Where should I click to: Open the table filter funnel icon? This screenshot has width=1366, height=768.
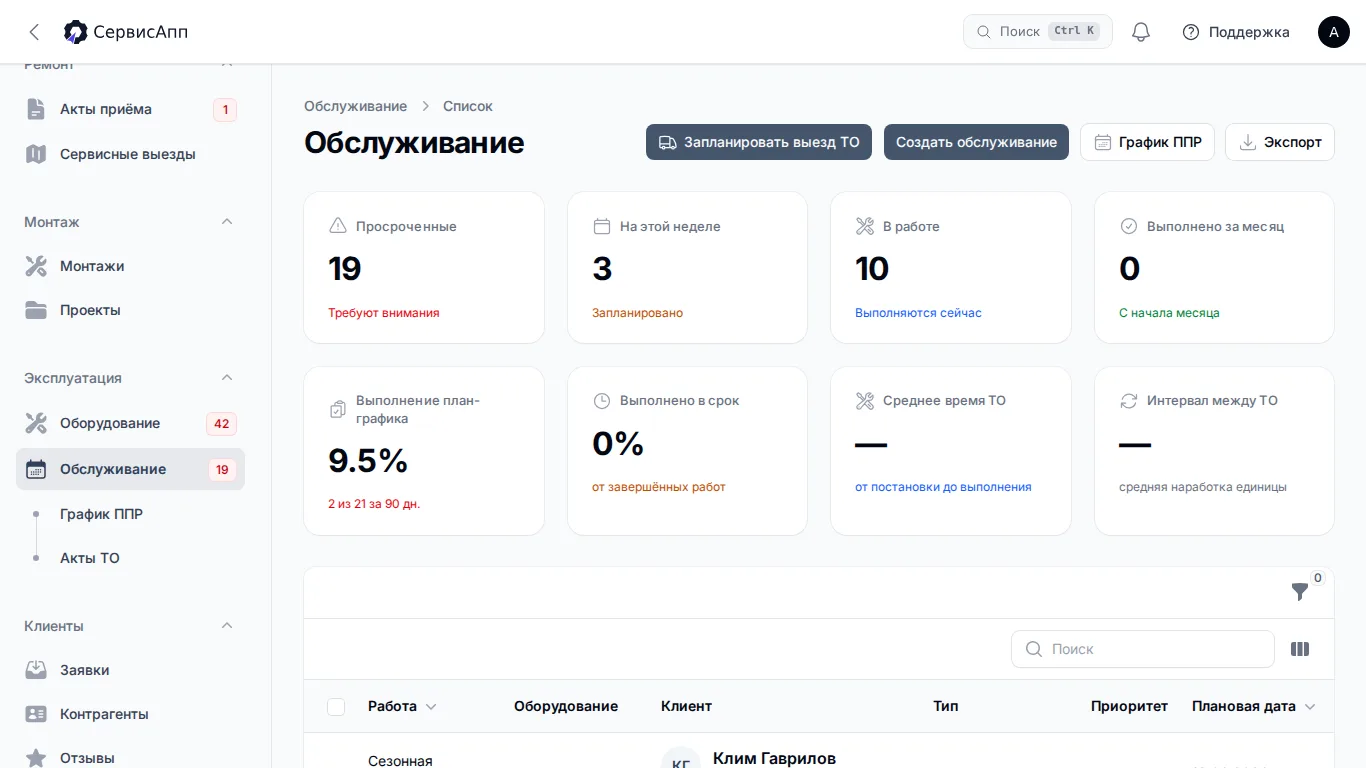(x=1300, y=592)
